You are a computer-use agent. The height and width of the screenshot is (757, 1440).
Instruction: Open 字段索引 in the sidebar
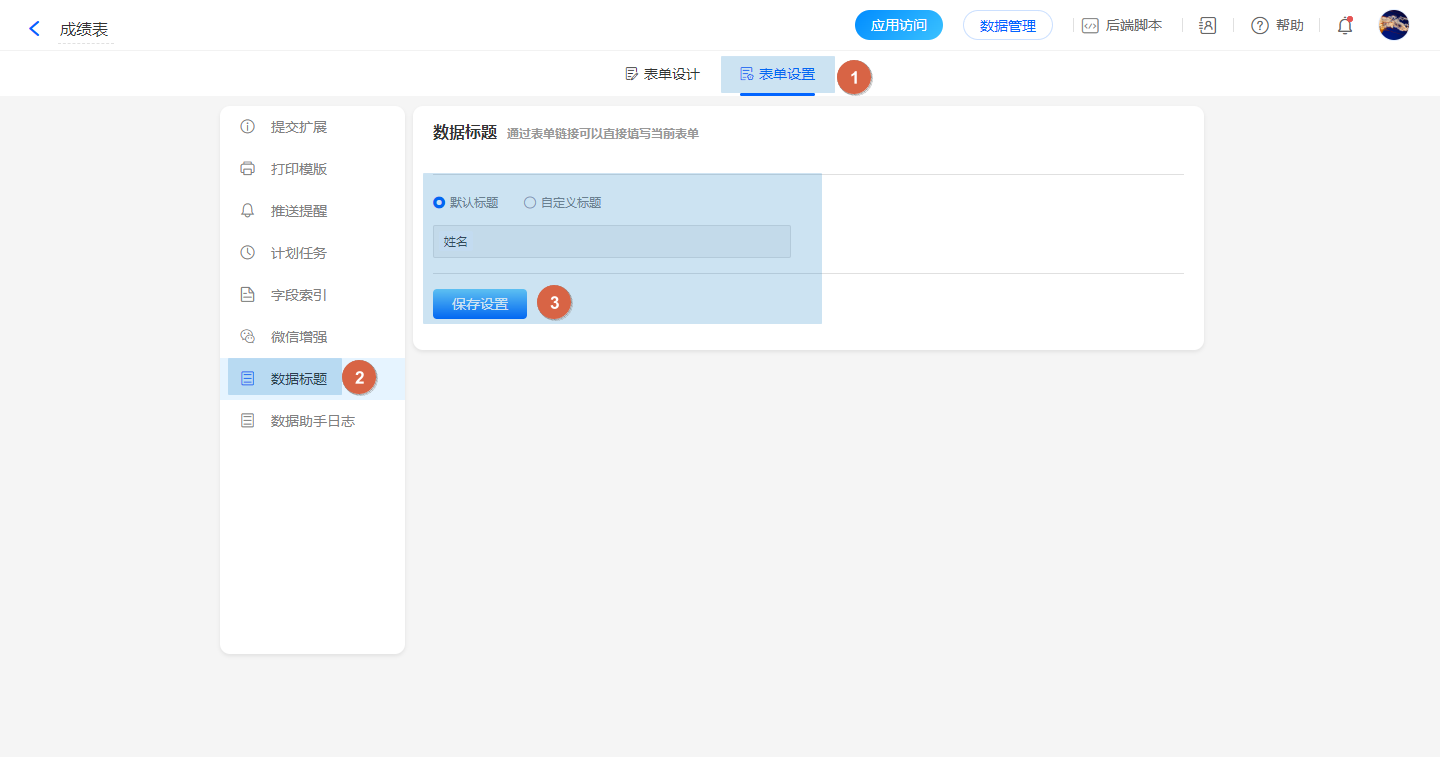[x=298, y=295]
